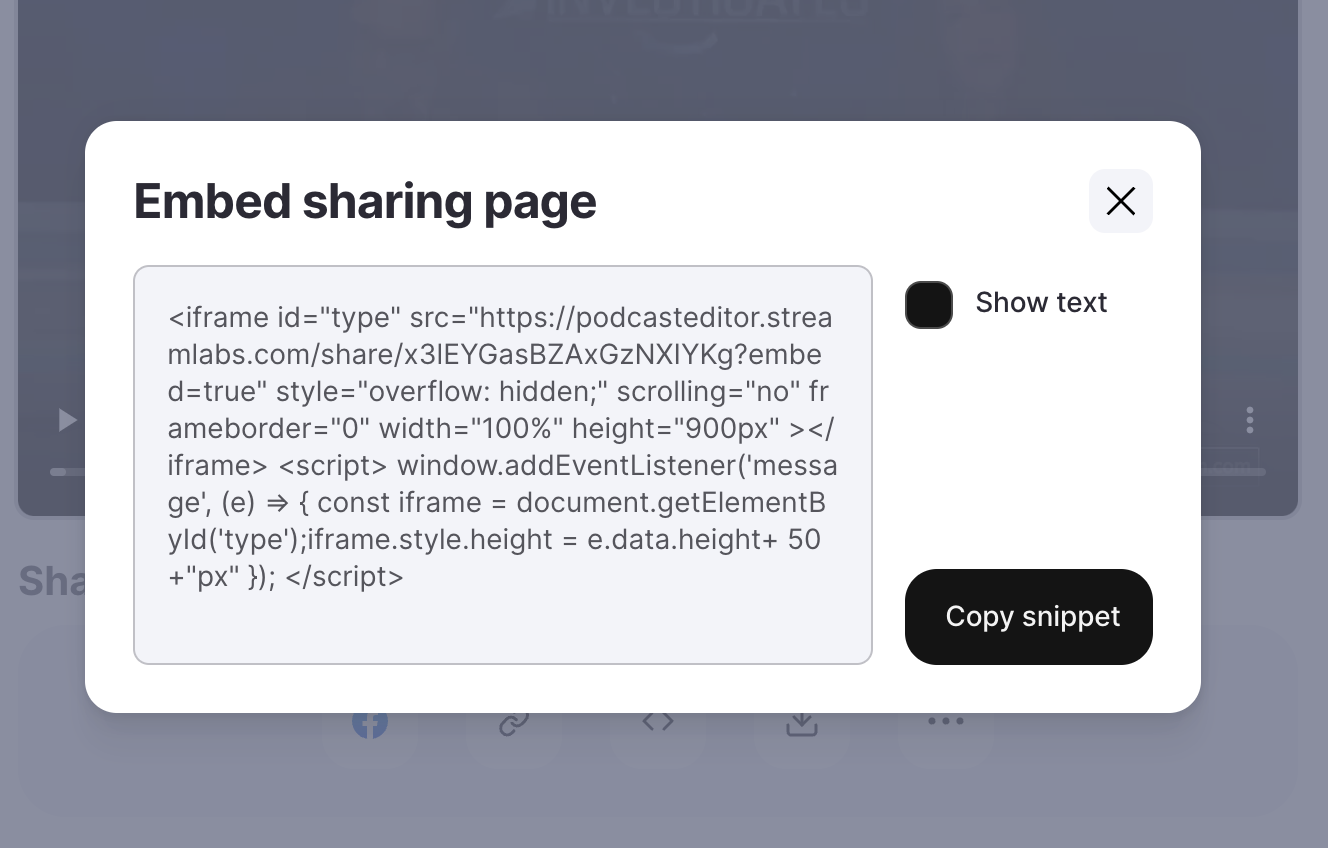Click the Embed sharing page heading
Screen dimensions: 1328x848
click(x=365, y=201)
